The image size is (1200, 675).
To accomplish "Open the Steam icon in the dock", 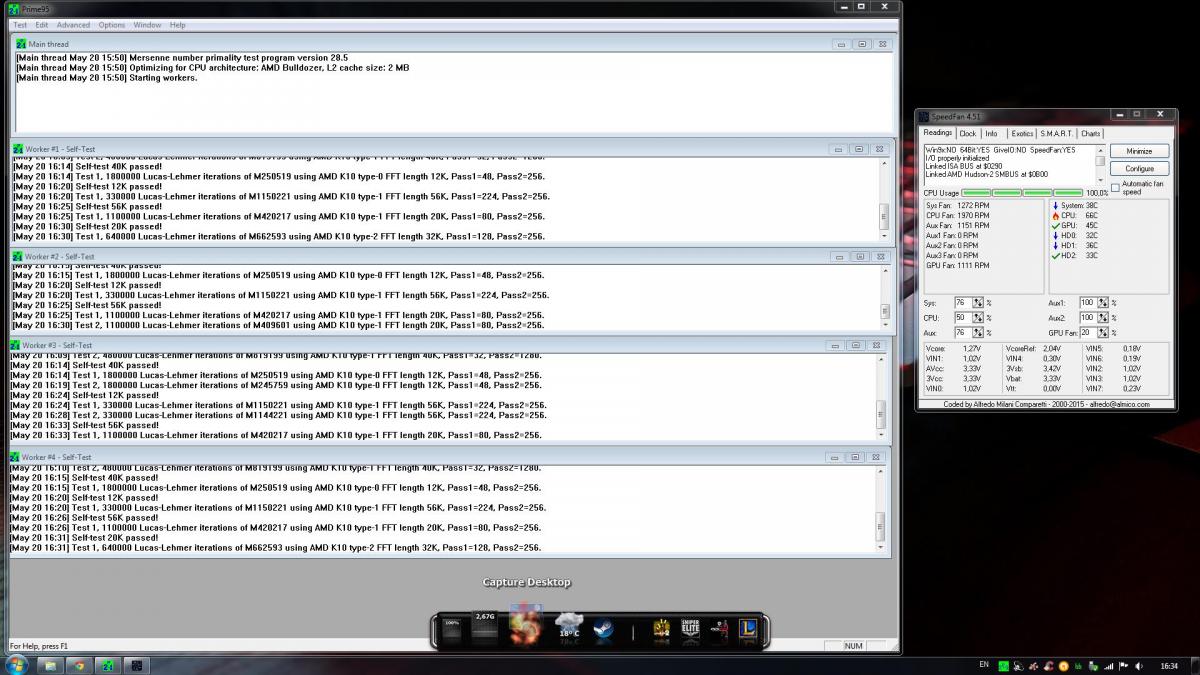I will pyautogui.click(x=602, y=630).
